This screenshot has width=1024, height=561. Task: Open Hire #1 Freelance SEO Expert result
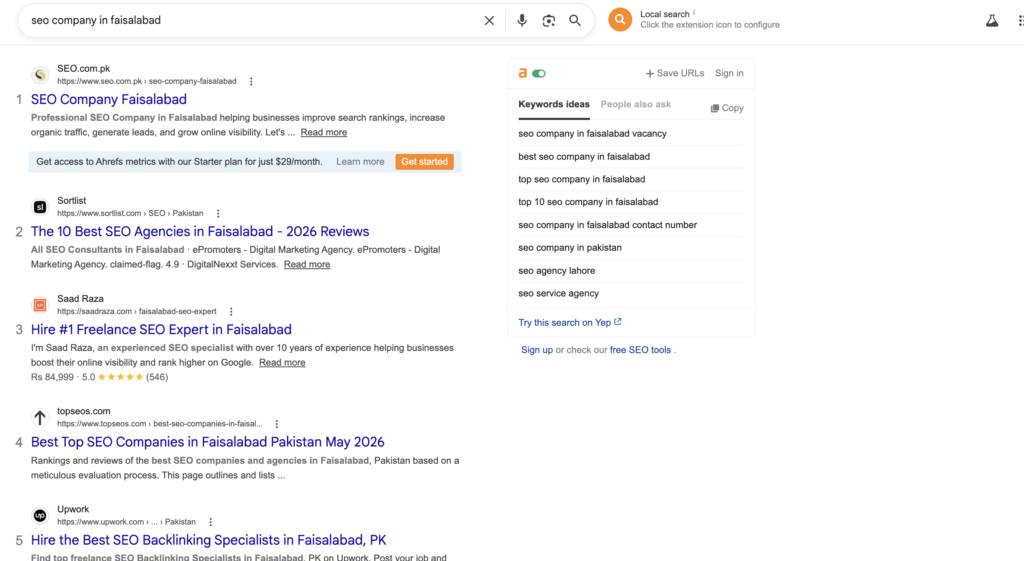click(161, 329)
